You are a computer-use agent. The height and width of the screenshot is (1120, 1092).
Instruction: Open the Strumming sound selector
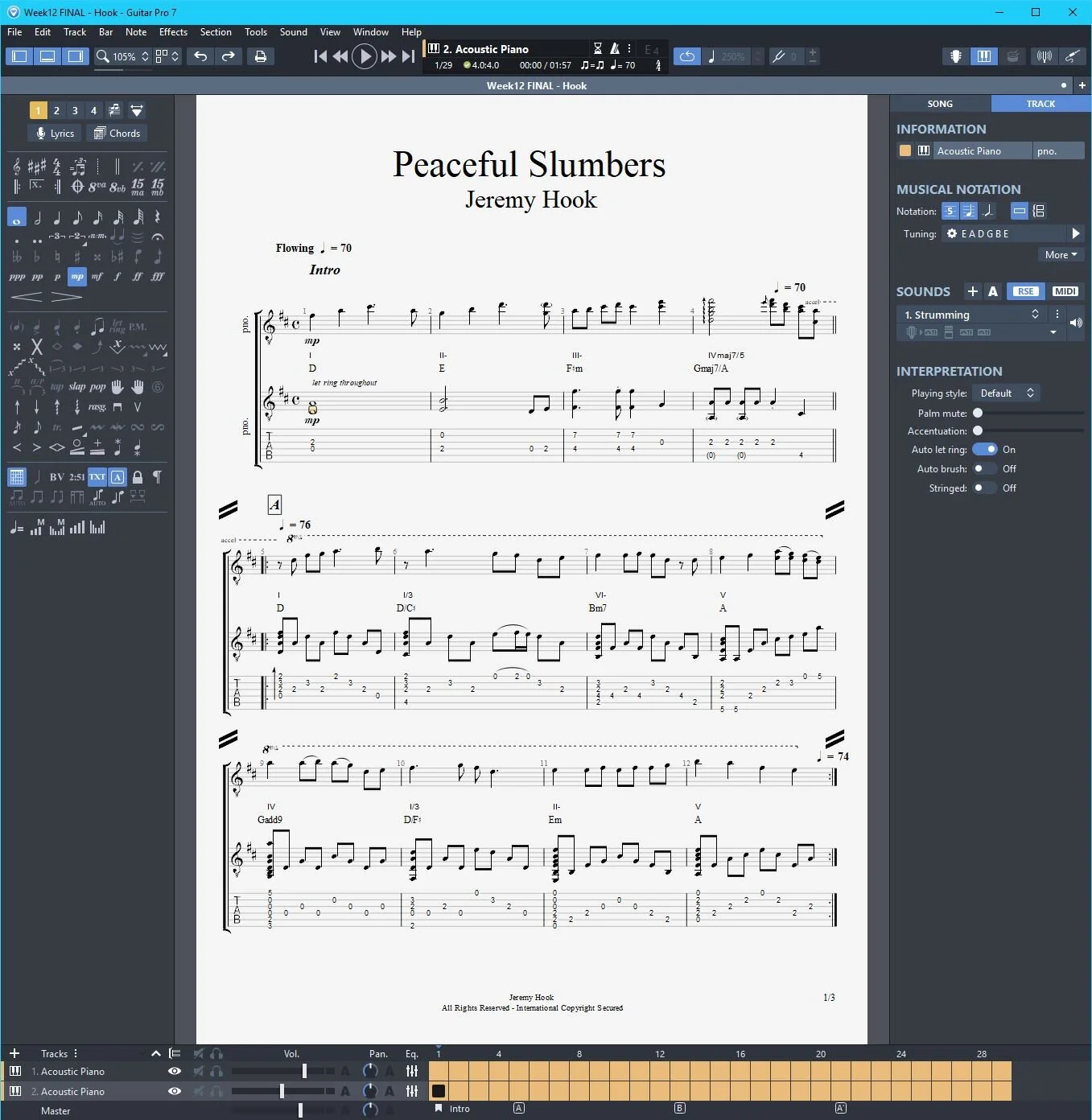point(972,315)
